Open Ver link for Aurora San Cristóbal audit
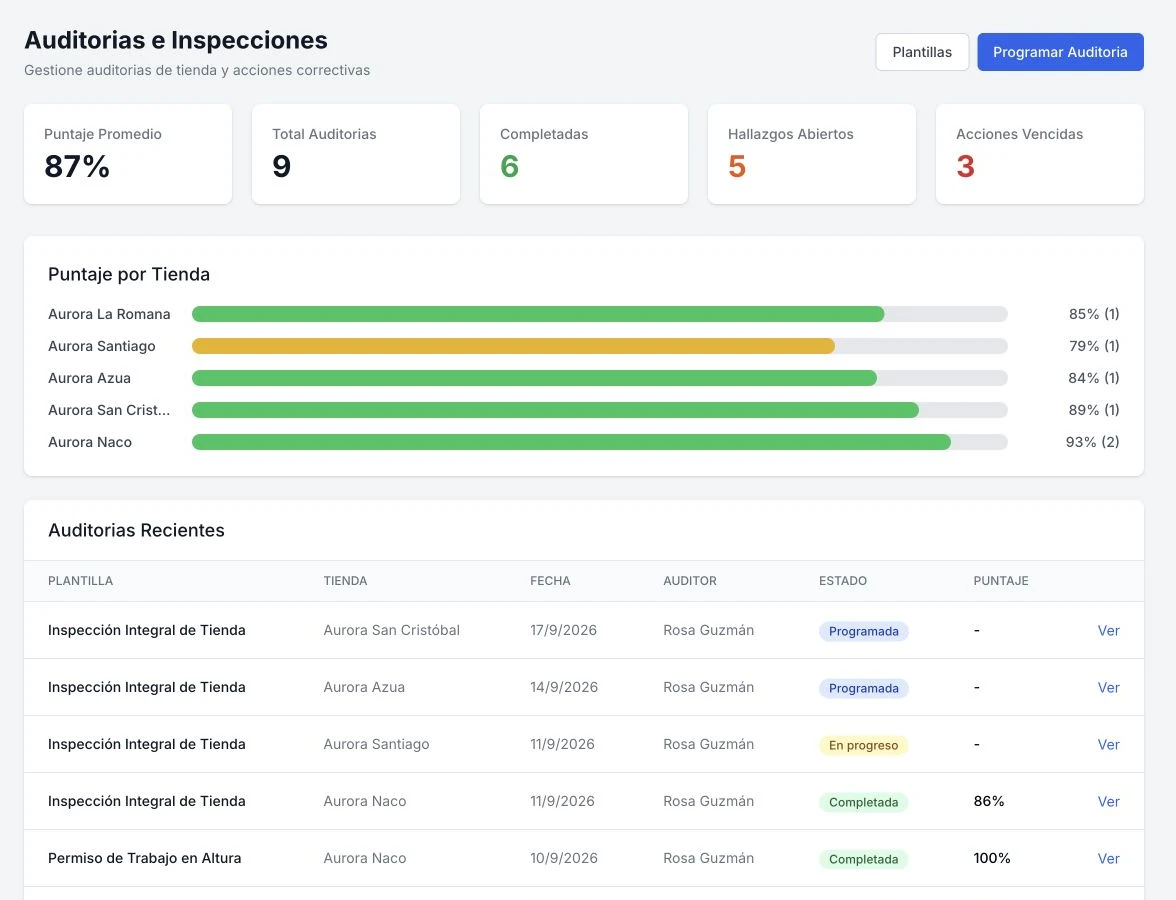The width and height of the screenshot is (1176, 900). (x=1108, y=631)
